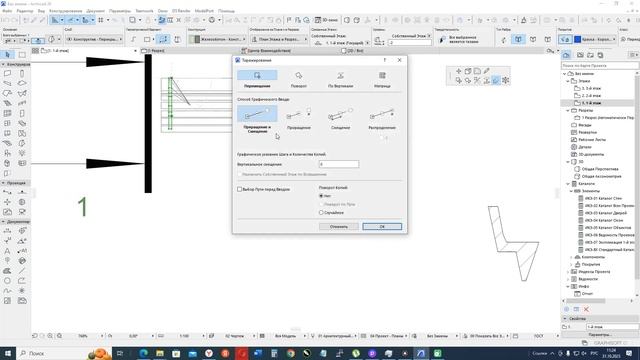Select the Матрица multiply action
Viewport: 640px width, 360px height.
[382, 79]
